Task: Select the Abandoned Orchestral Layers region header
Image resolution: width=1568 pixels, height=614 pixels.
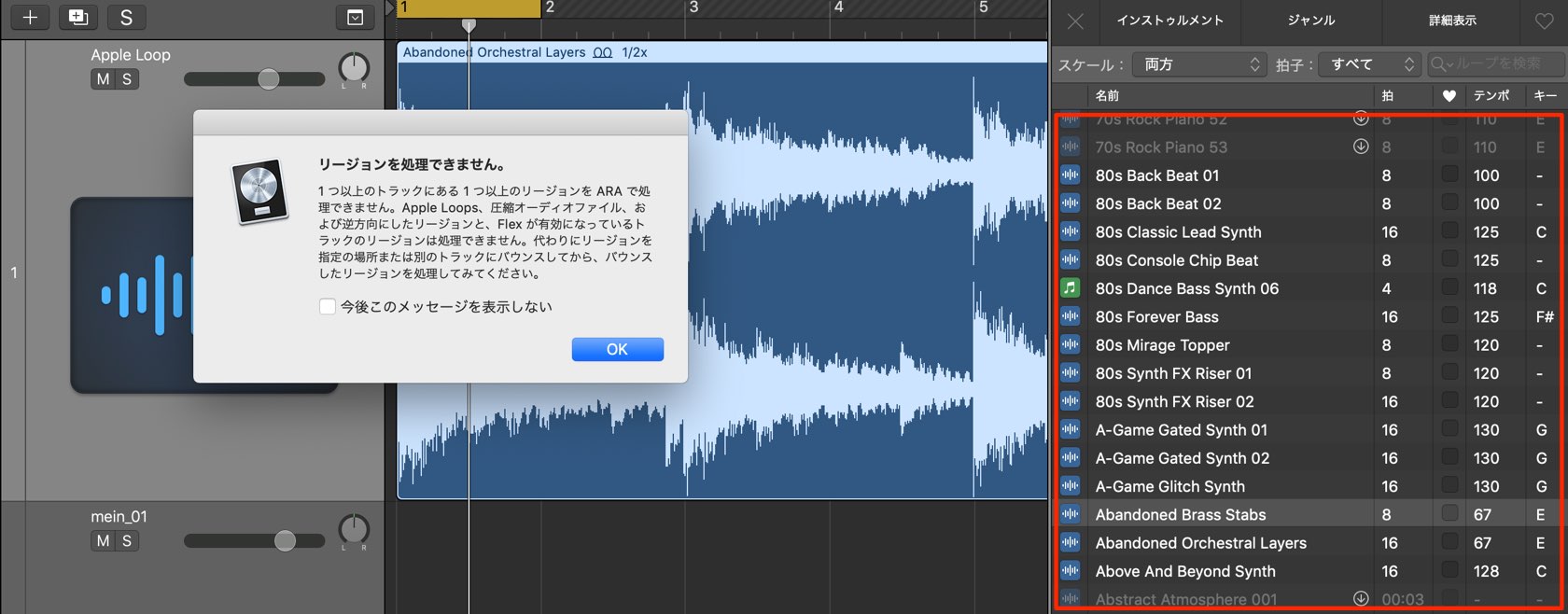Action: 722,52
